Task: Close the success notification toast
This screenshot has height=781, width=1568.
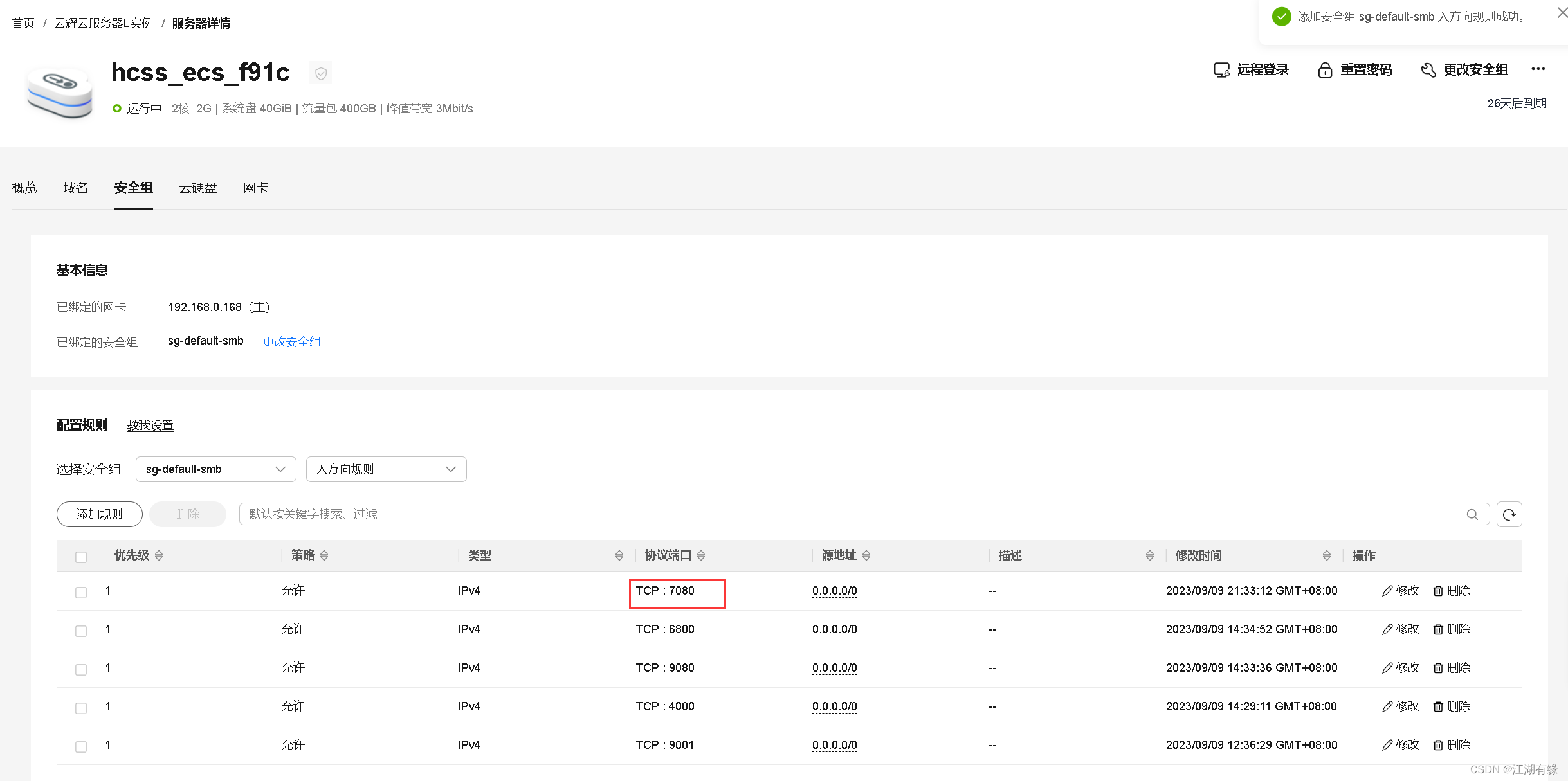Action: [1562, 13]
